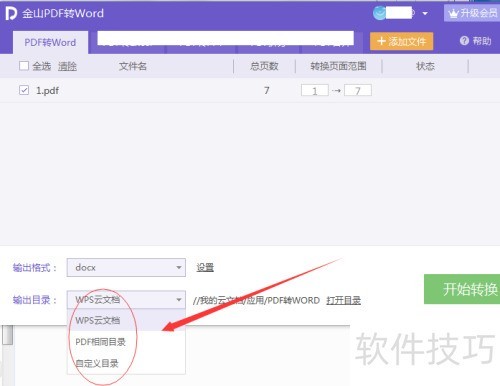Click the 文件名 column header

(133, 66)
